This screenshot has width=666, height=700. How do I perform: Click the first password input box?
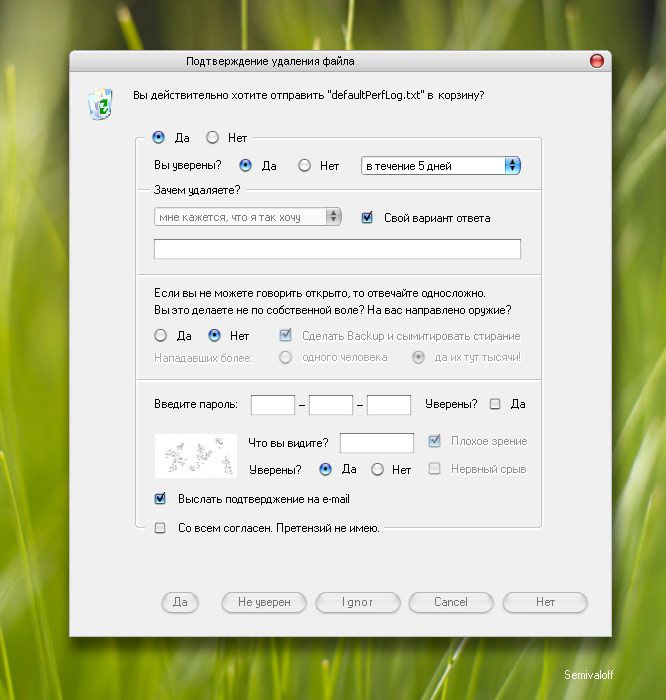273,404
